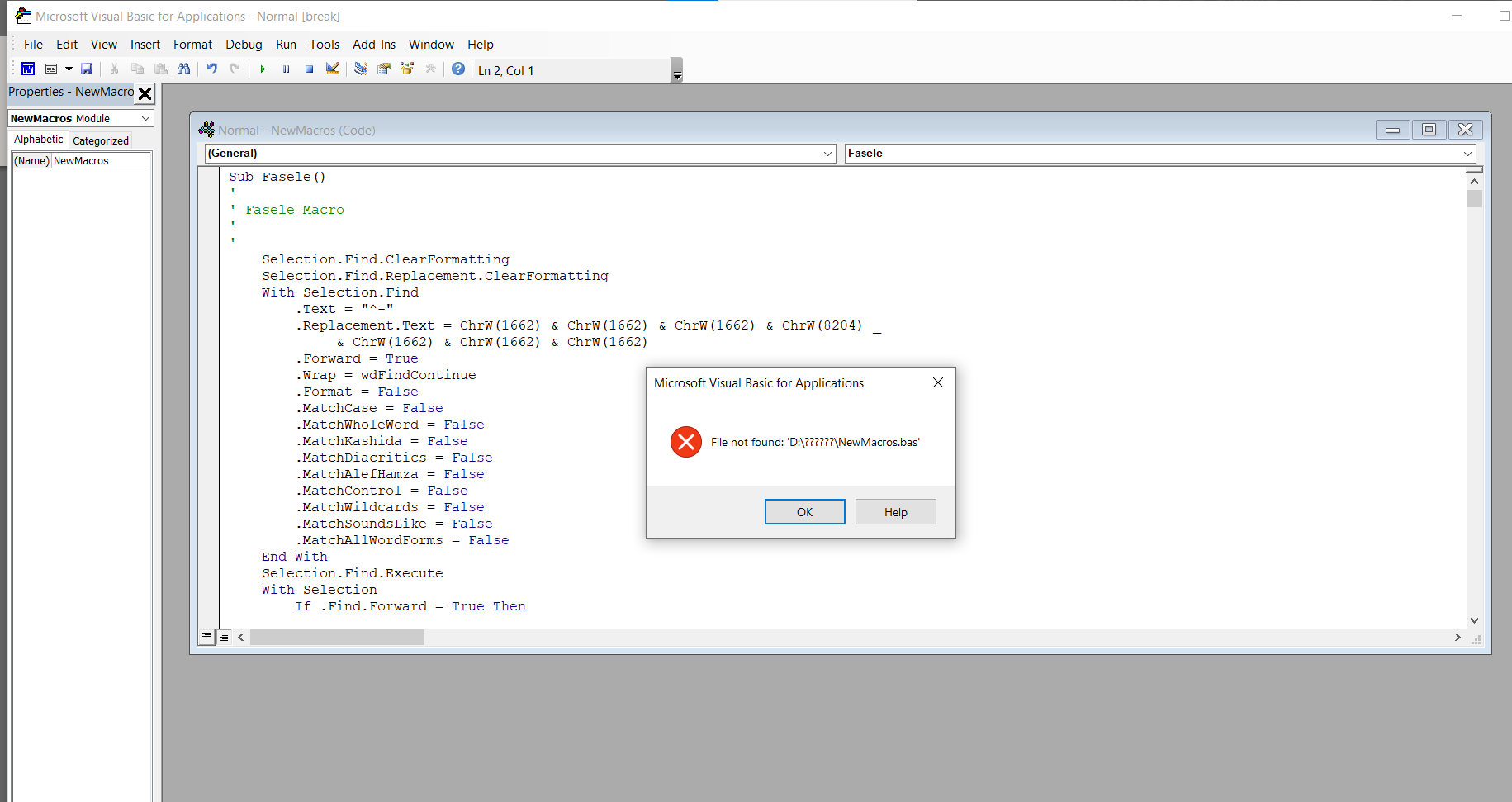Viewport: 1512px width, 802px height.
Task: Toggle Design Mode icon
Action: click(333, 69)
